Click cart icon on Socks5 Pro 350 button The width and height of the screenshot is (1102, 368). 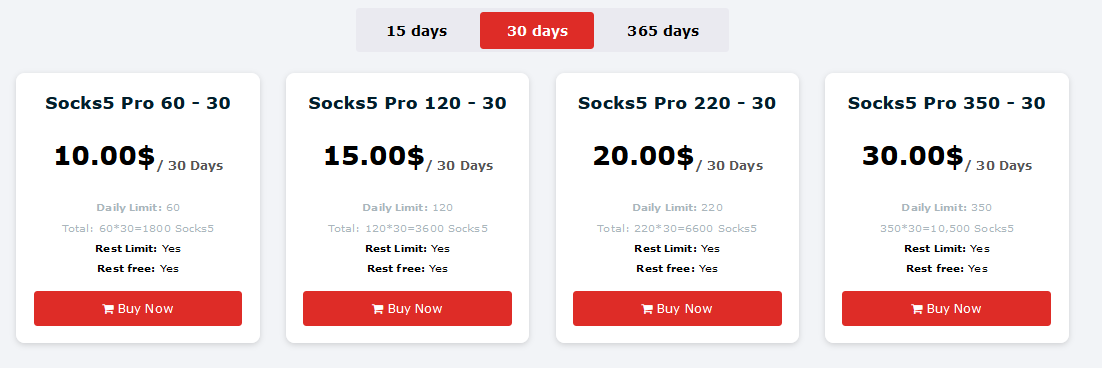916,309
